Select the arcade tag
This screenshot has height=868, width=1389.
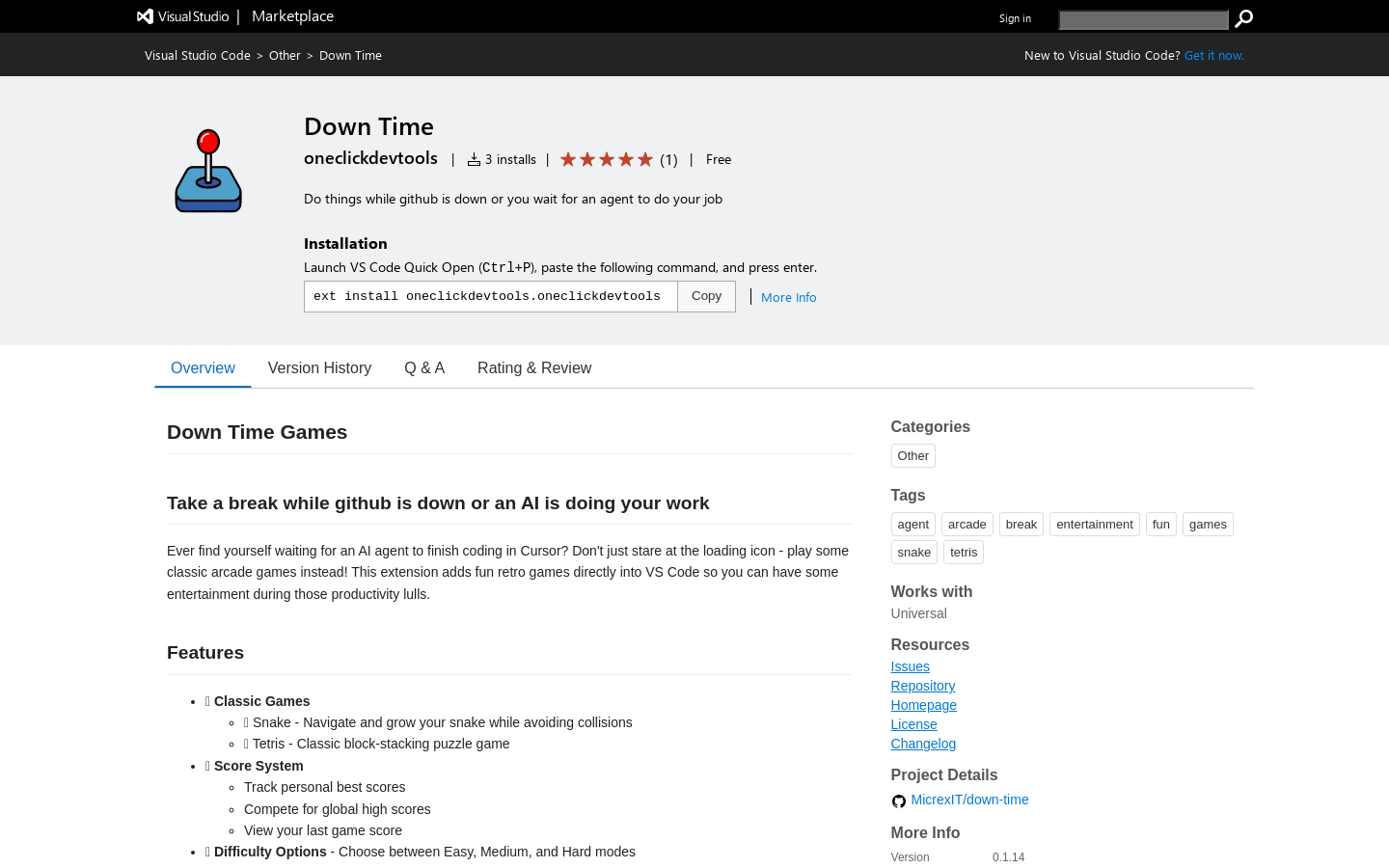[x=967, y=525]
